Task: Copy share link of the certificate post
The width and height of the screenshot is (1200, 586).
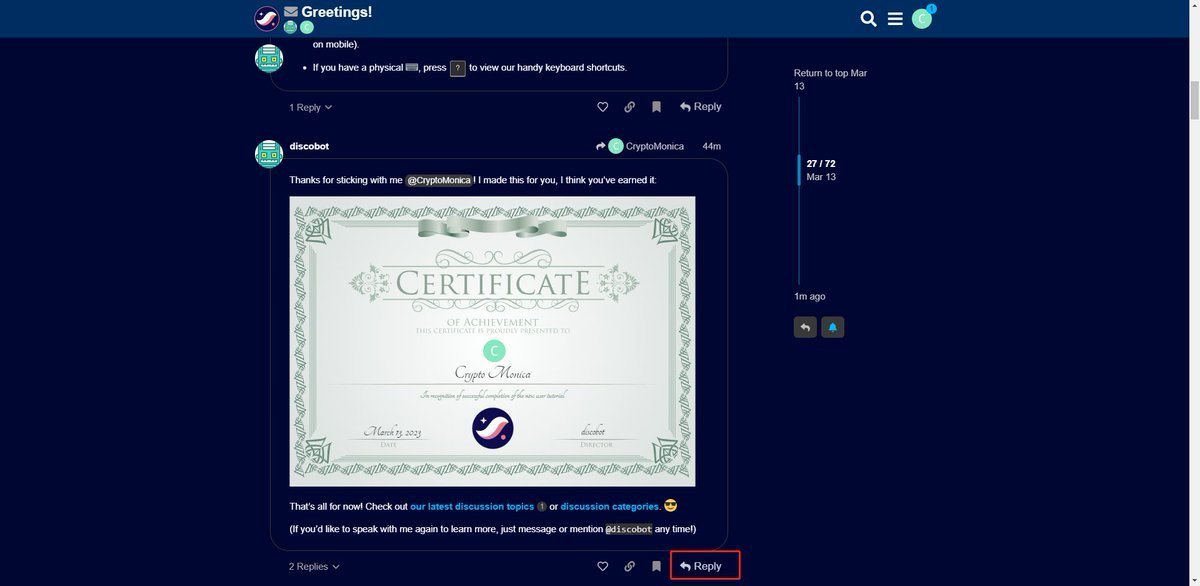Action: (629, 566)
